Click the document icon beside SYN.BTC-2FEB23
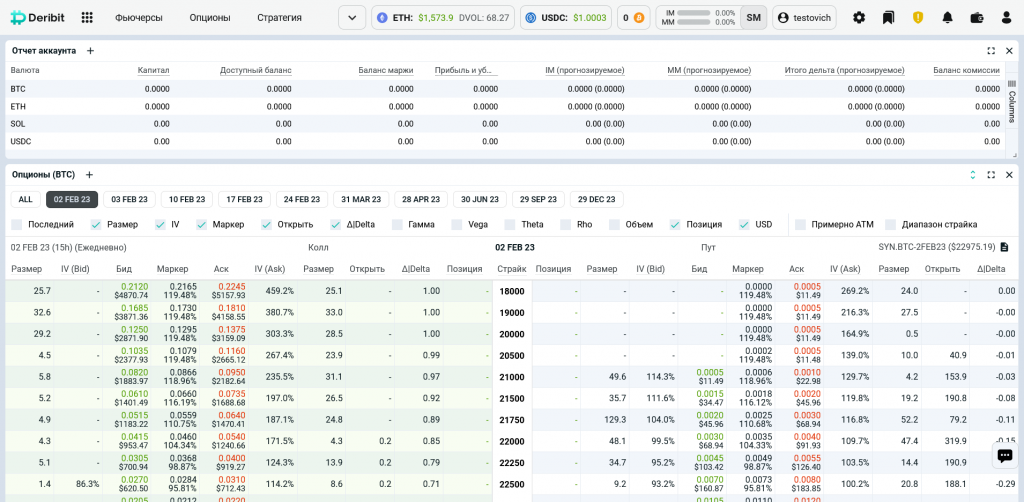The height and width of the screenshot is (502, 1024). [x=1004, y=247]
